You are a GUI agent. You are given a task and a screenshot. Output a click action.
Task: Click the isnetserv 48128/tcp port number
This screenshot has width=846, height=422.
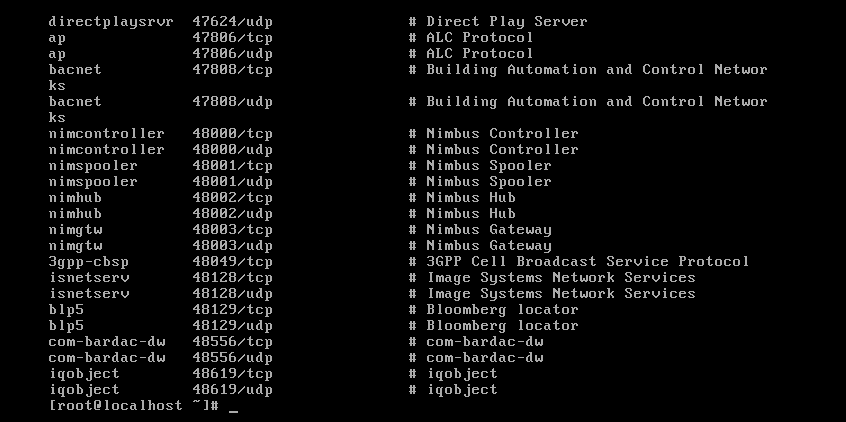point(233,277)
